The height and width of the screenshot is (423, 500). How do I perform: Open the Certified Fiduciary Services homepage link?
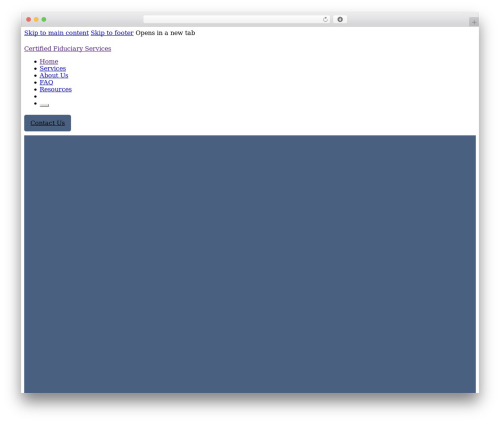68,48
